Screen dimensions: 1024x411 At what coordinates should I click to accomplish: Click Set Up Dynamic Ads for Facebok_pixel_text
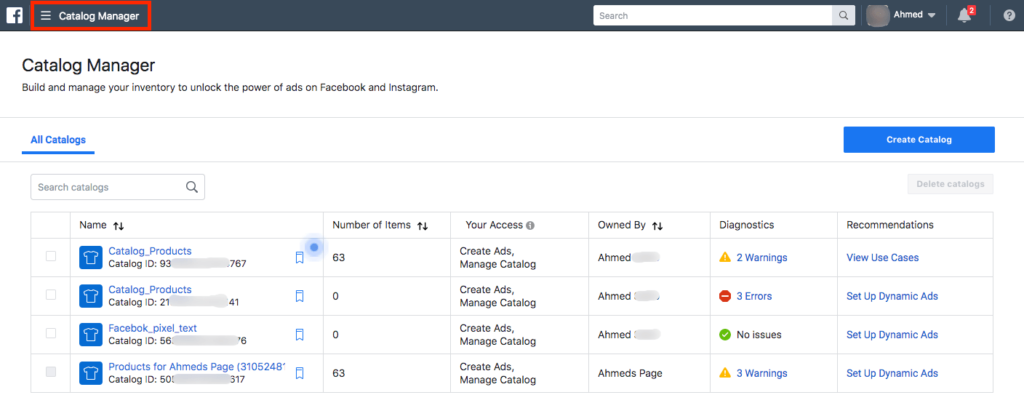pyautogui.click(x=892, y=335)
